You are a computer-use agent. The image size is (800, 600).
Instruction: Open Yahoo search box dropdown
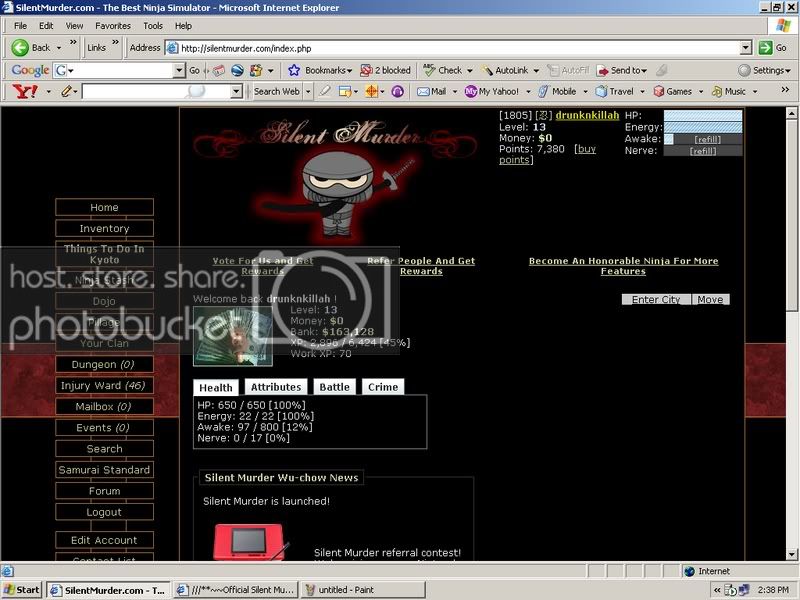pyautogui.click(x=236, y=91)
